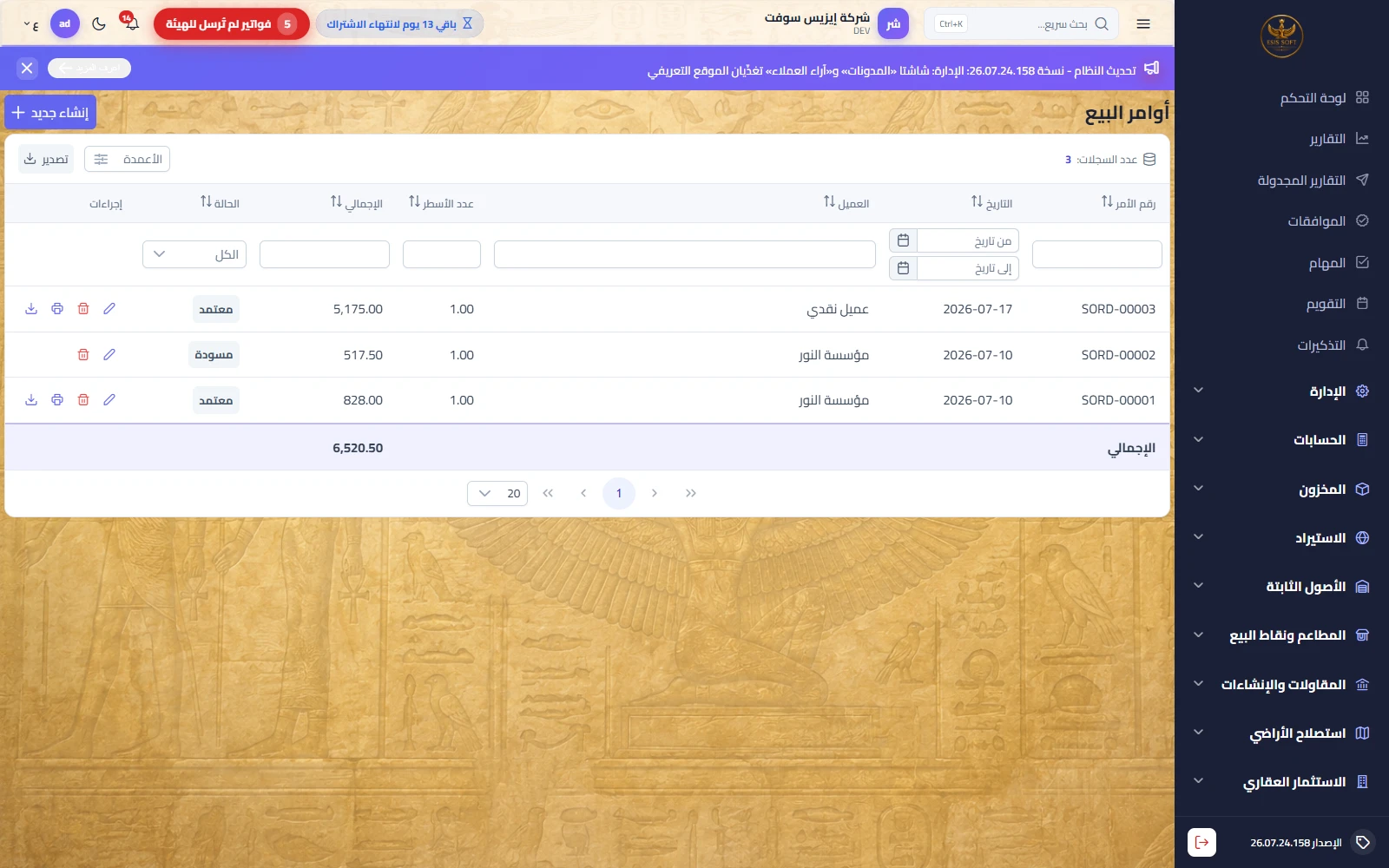The image size is (1389, 868).
Task: Click the export button
Action: 46,159
